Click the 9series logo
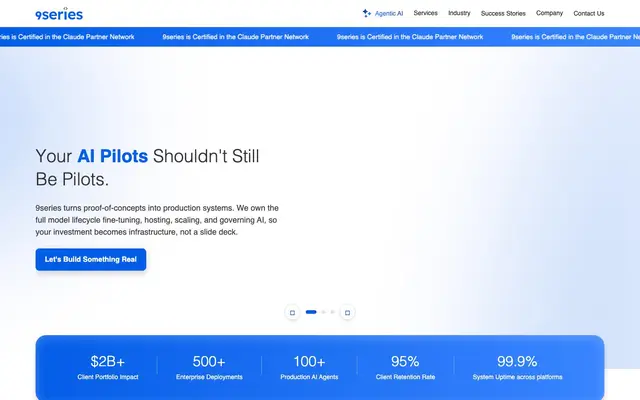640x400 pixels. (x=59, y=14)
